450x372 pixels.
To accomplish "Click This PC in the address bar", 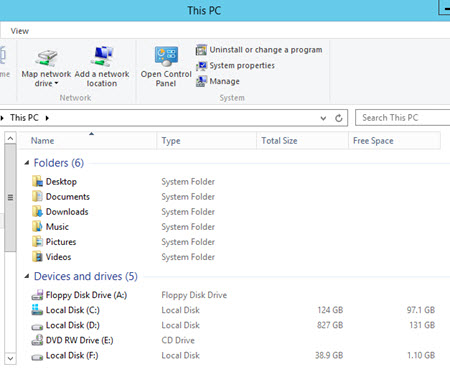I will pos(24,118).
